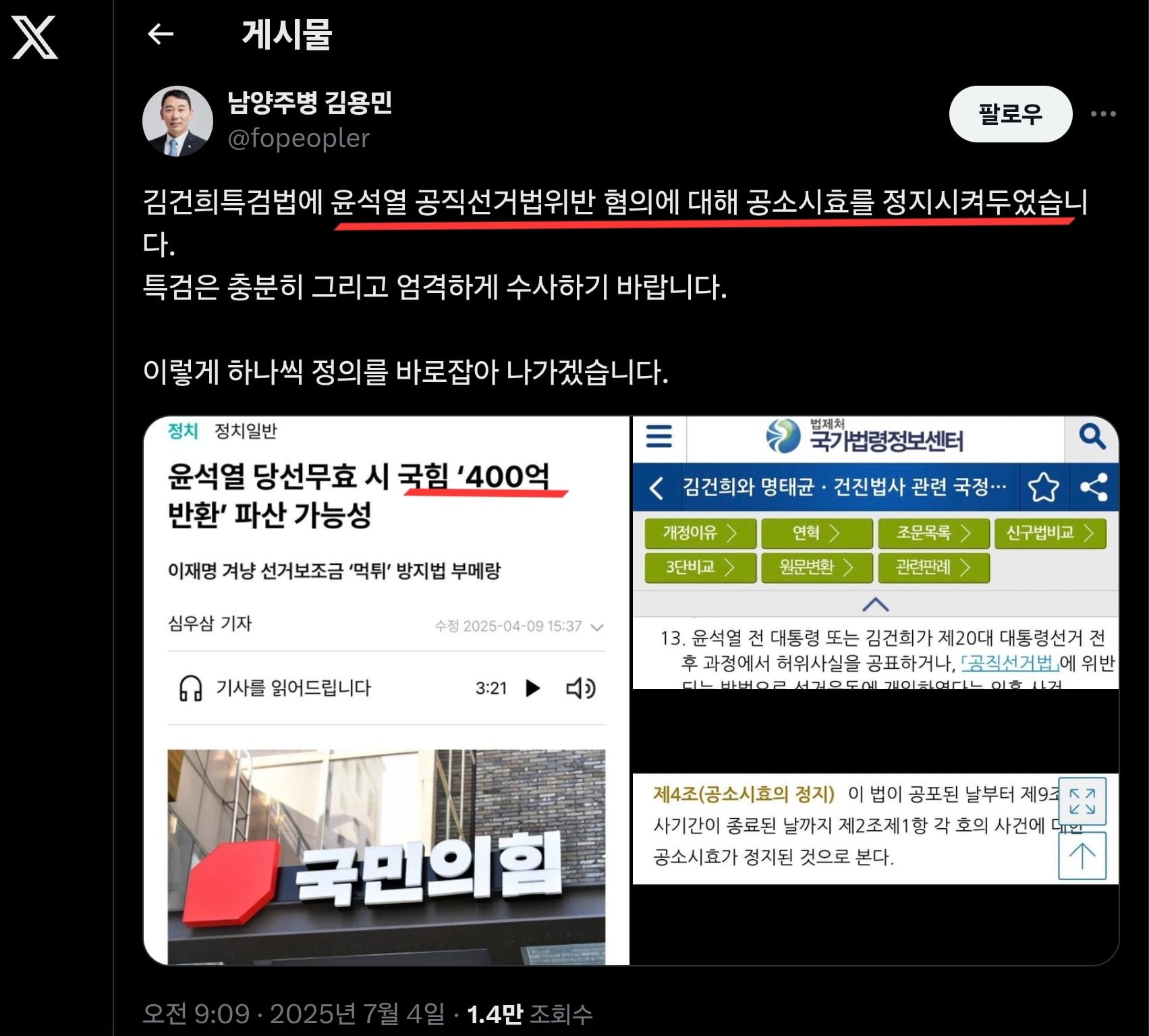
Task: Open the 원문변환 tab button
Action: pos(817,568)
